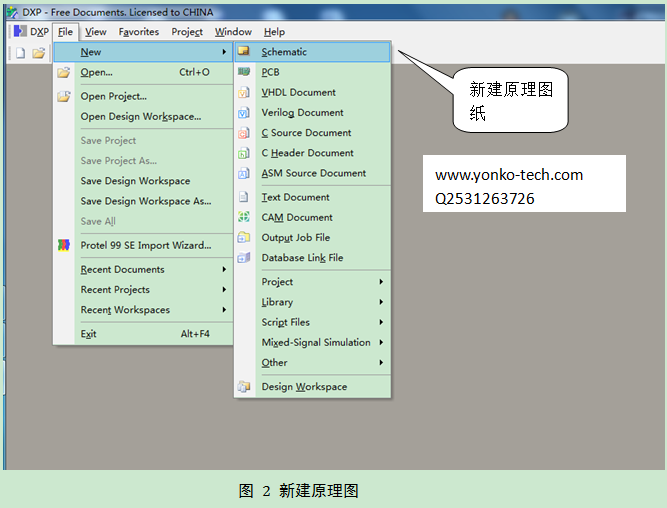Click the PCB board icon
Image resolution: width=667 pixels, height=508 pixels.
243,71
